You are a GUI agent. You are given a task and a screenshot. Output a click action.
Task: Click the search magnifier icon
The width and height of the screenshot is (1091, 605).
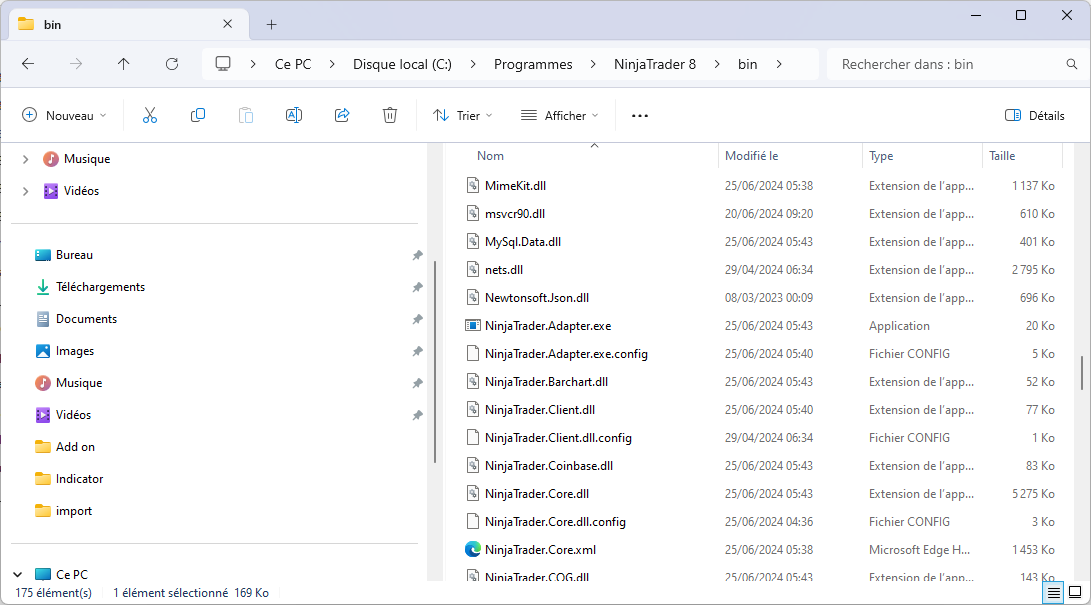point(1072,64)
